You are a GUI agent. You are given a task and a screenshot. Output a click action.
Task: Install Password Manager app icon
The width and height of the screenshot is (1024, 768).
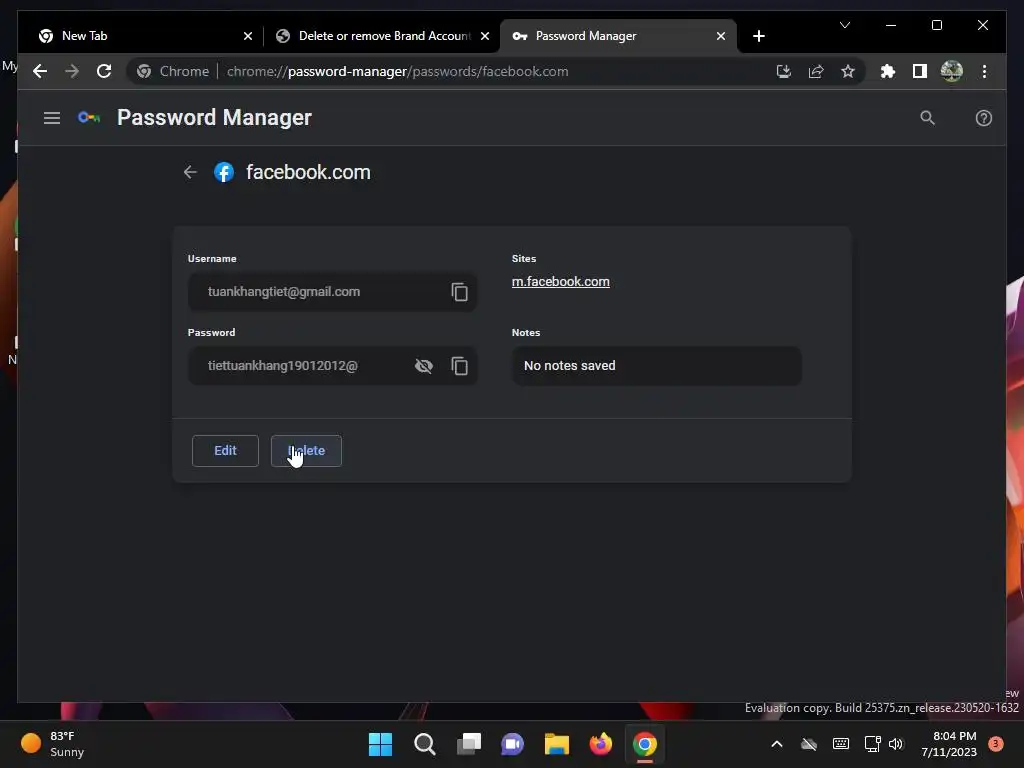click(784, 71)
